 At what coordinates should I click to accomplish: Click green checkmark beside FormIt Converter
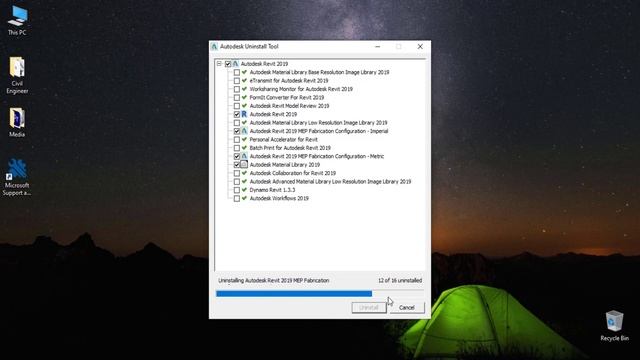244,97
